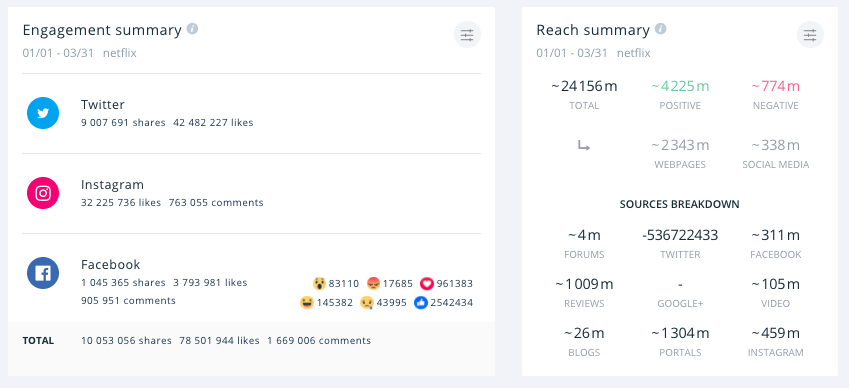Click the love heart reaction with 961383

tap(427, 284)
